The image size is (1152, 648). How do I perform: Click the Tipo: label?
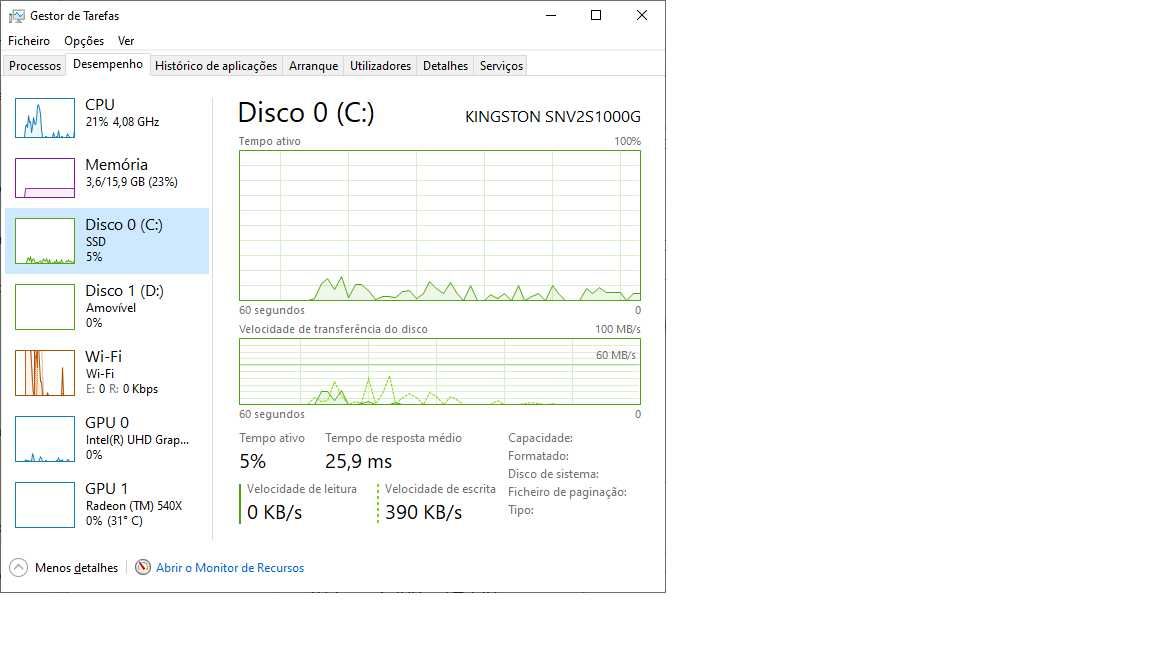[x=521, y=510]
